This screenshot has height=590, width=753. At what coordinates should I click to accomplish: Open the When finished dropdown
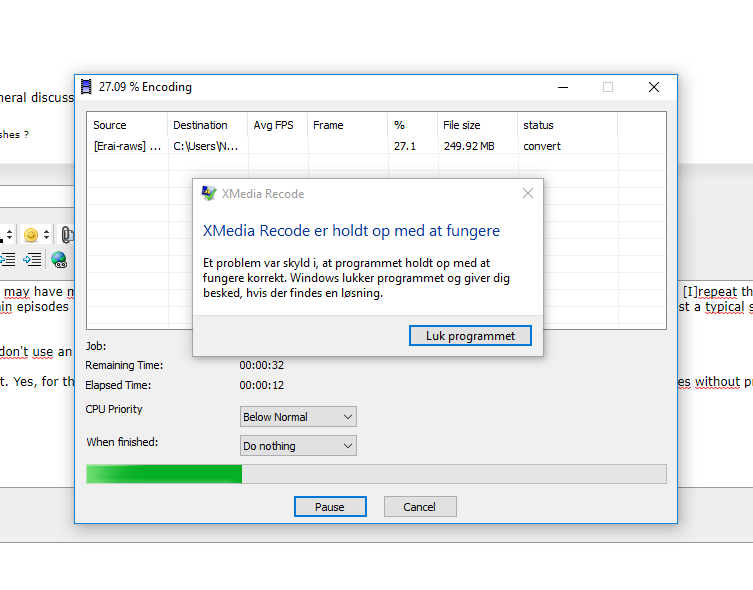pyautogui.click(x=298, y=446)
